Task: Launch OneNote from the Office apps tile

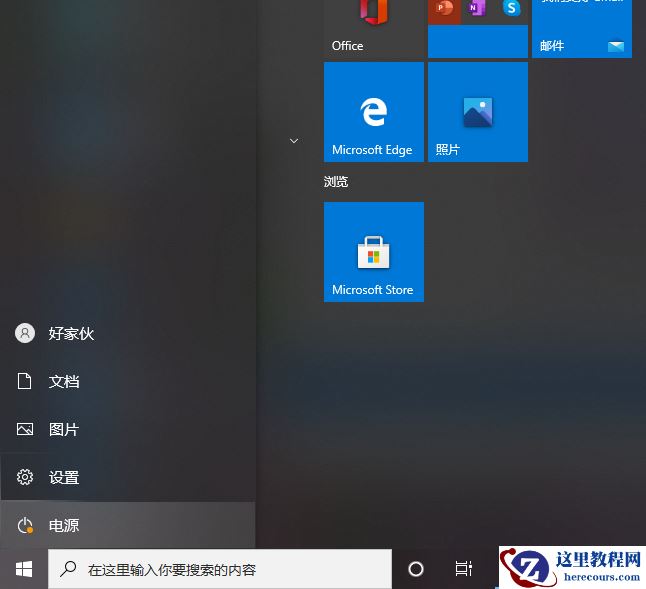Action: [x=477, y=10]
